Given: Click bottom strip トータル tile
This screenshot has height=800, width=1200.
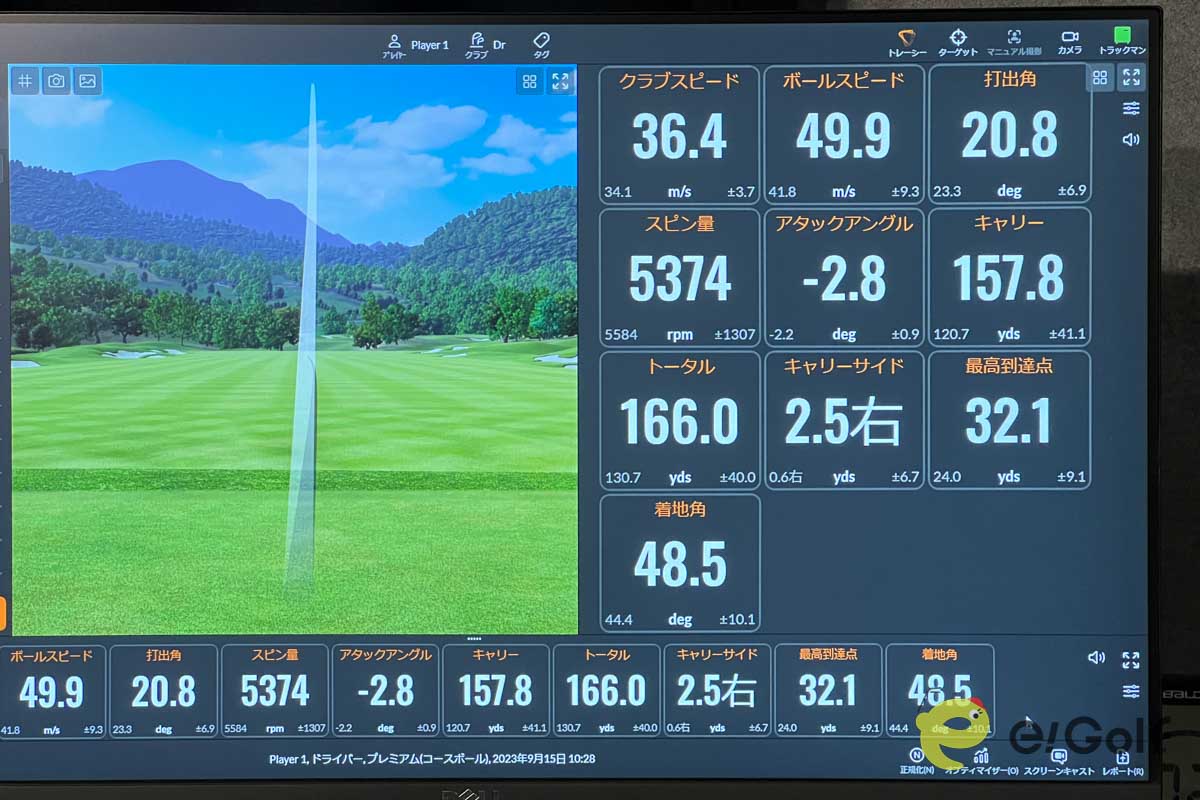Looking at the screenshot, I should point(607,691).
